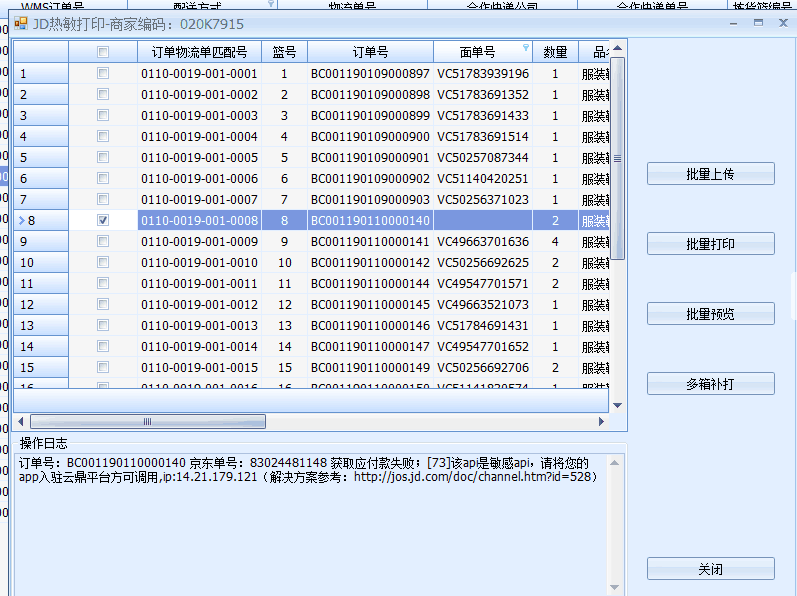Viewport: 797px width, 596px height.
Task: Select row header number 10
Action: (x=41, y=262)
